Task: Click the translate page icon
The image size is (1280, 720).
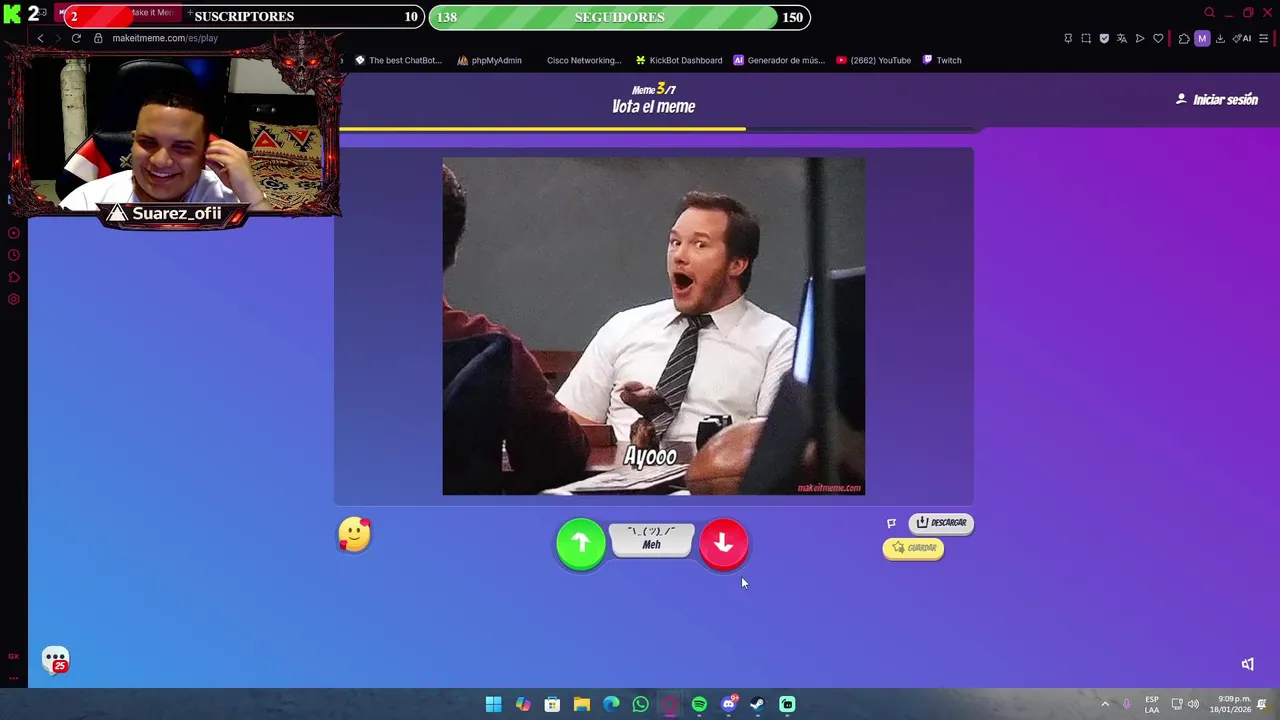Action: 1122,38
